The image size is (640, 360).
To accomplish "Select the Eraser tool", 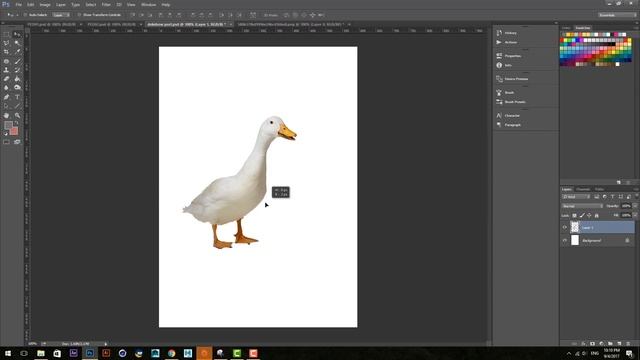I will [x=6, y=79].
